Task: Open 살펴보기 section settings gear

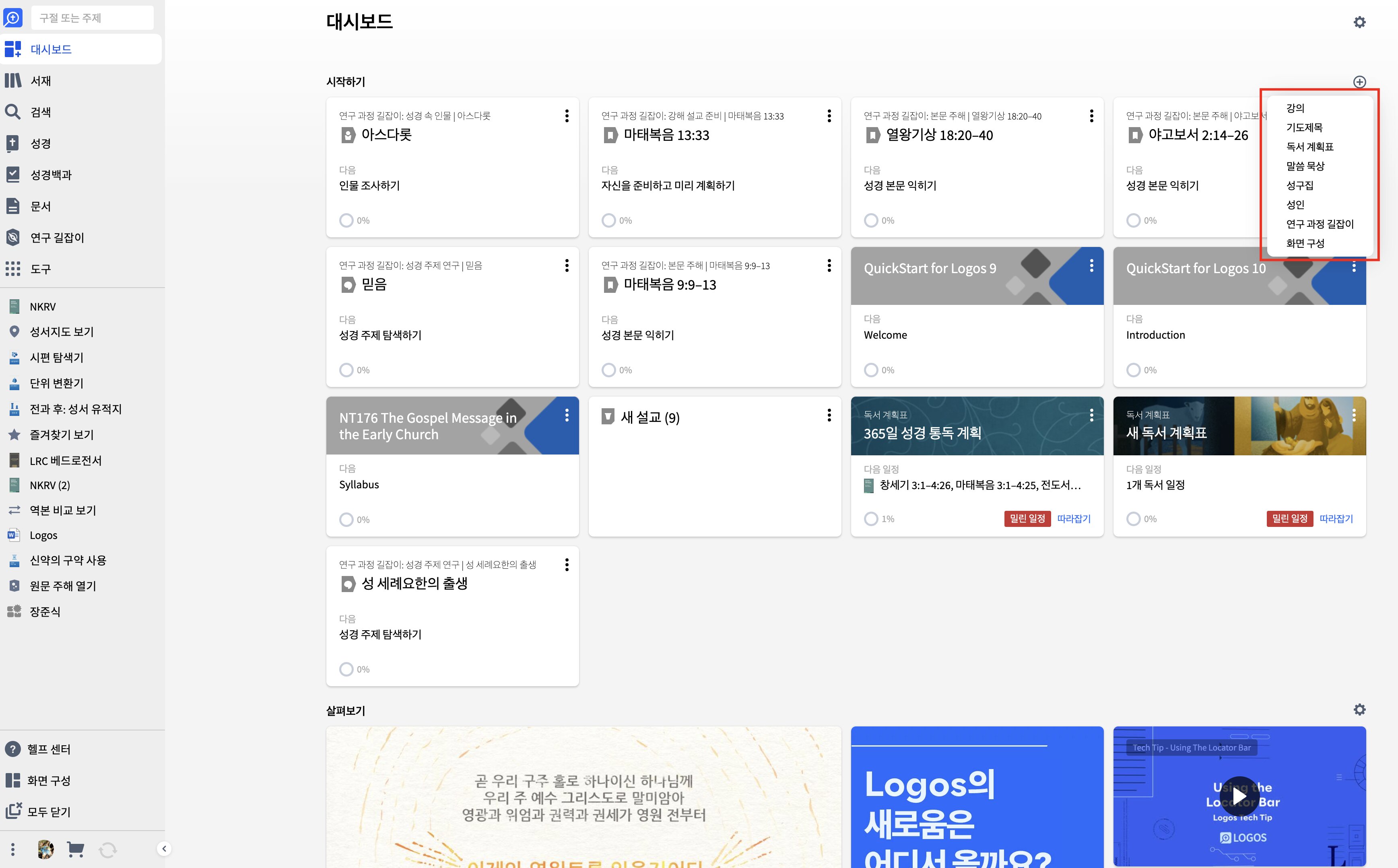Action: tap(1359, 710)
